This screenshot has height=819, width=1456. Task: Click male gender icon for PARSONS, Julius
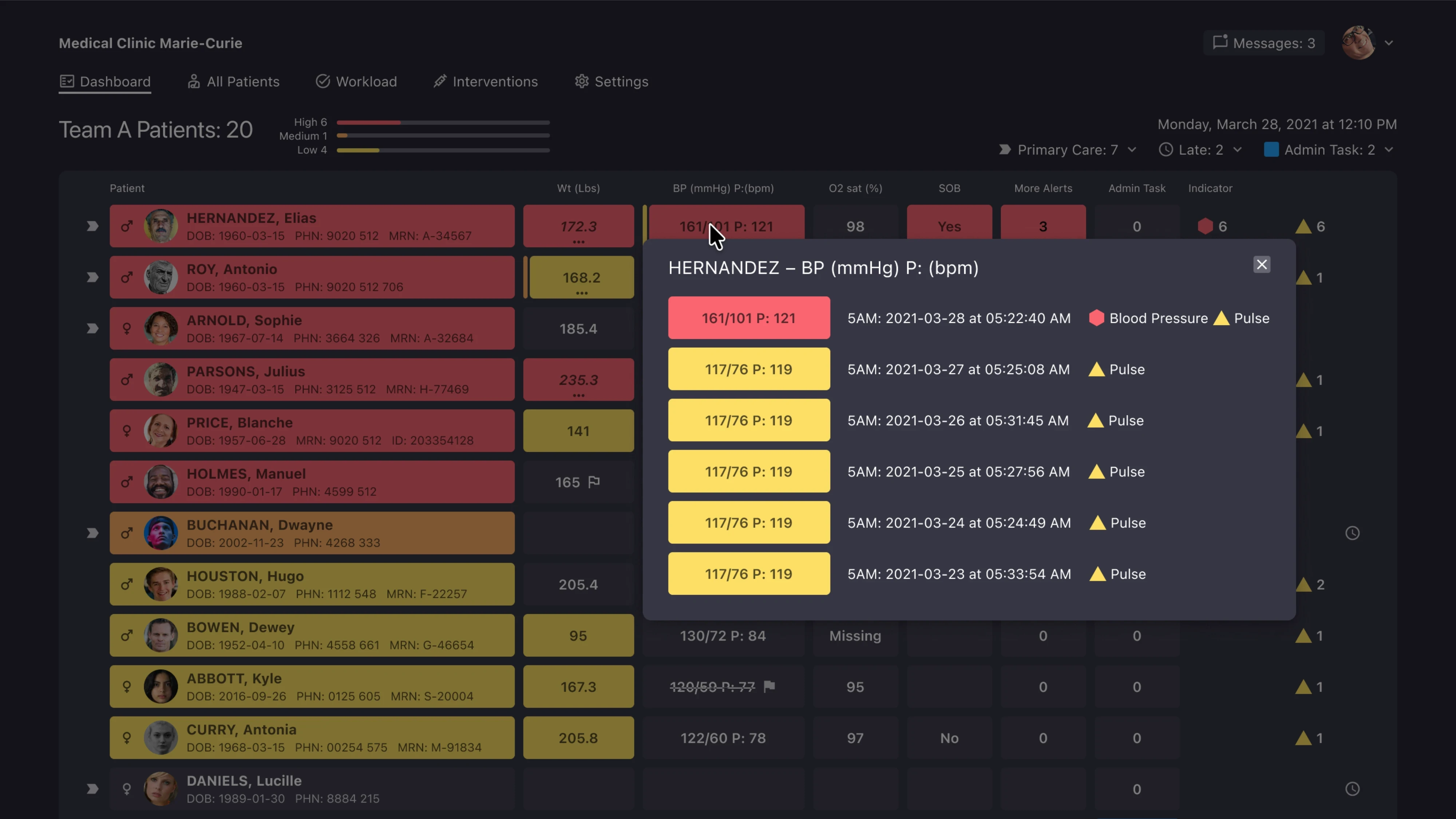(127, 380)
